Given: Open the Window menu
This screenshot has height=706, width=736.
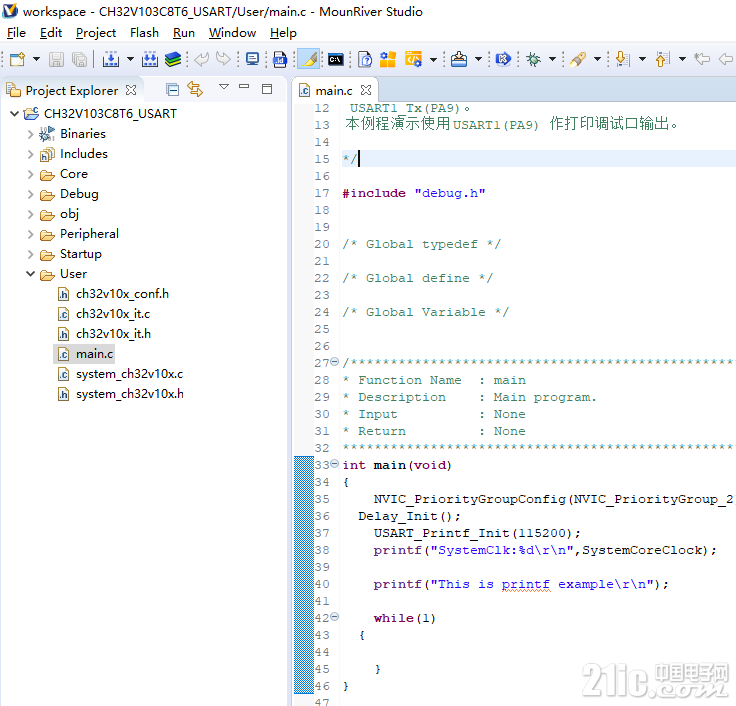Looking at the screenshot, I should pyautogui.click(x=232, y=33).
